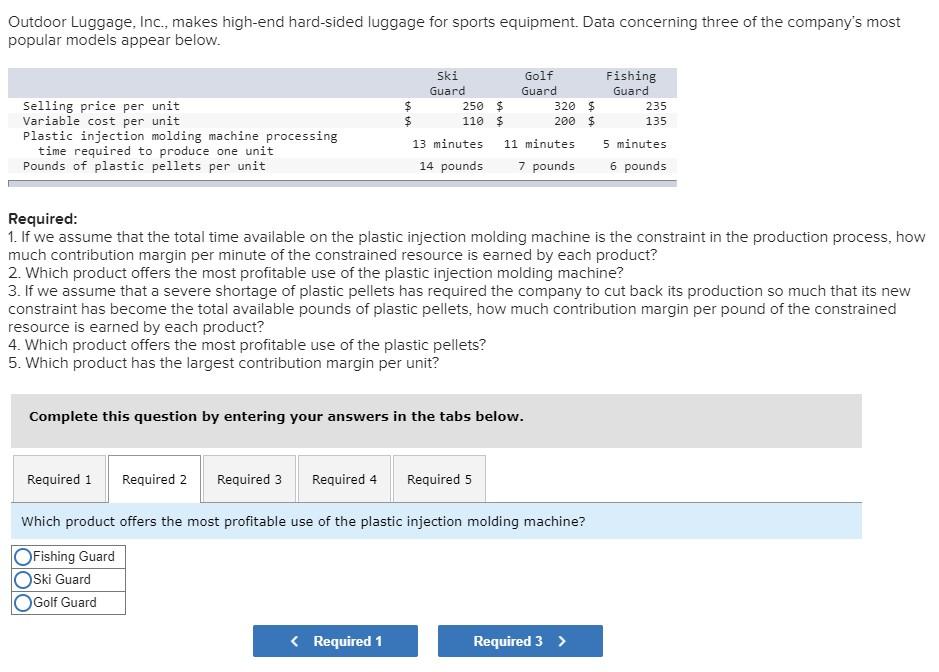Select the Fishing Guard radio button
939x672 pixels.
(23, 557)
